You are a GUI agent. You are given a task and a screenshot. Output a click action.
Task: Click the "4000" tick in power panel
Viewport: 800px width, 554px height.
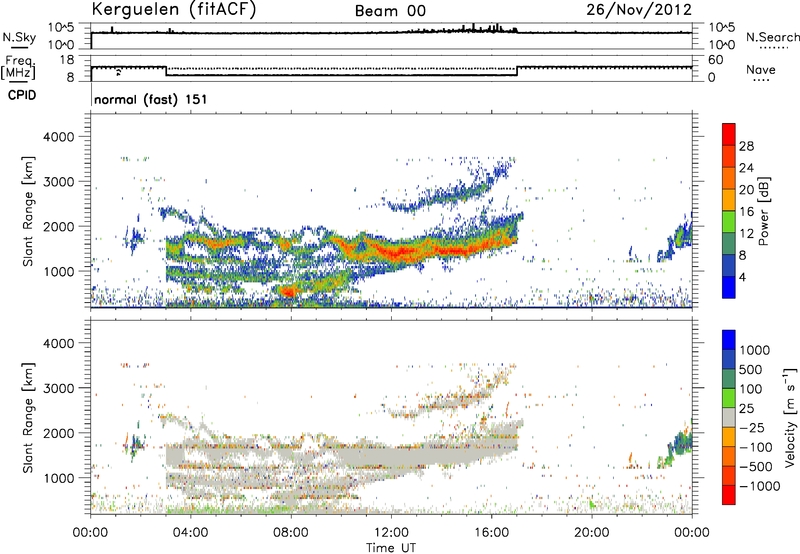59,137
